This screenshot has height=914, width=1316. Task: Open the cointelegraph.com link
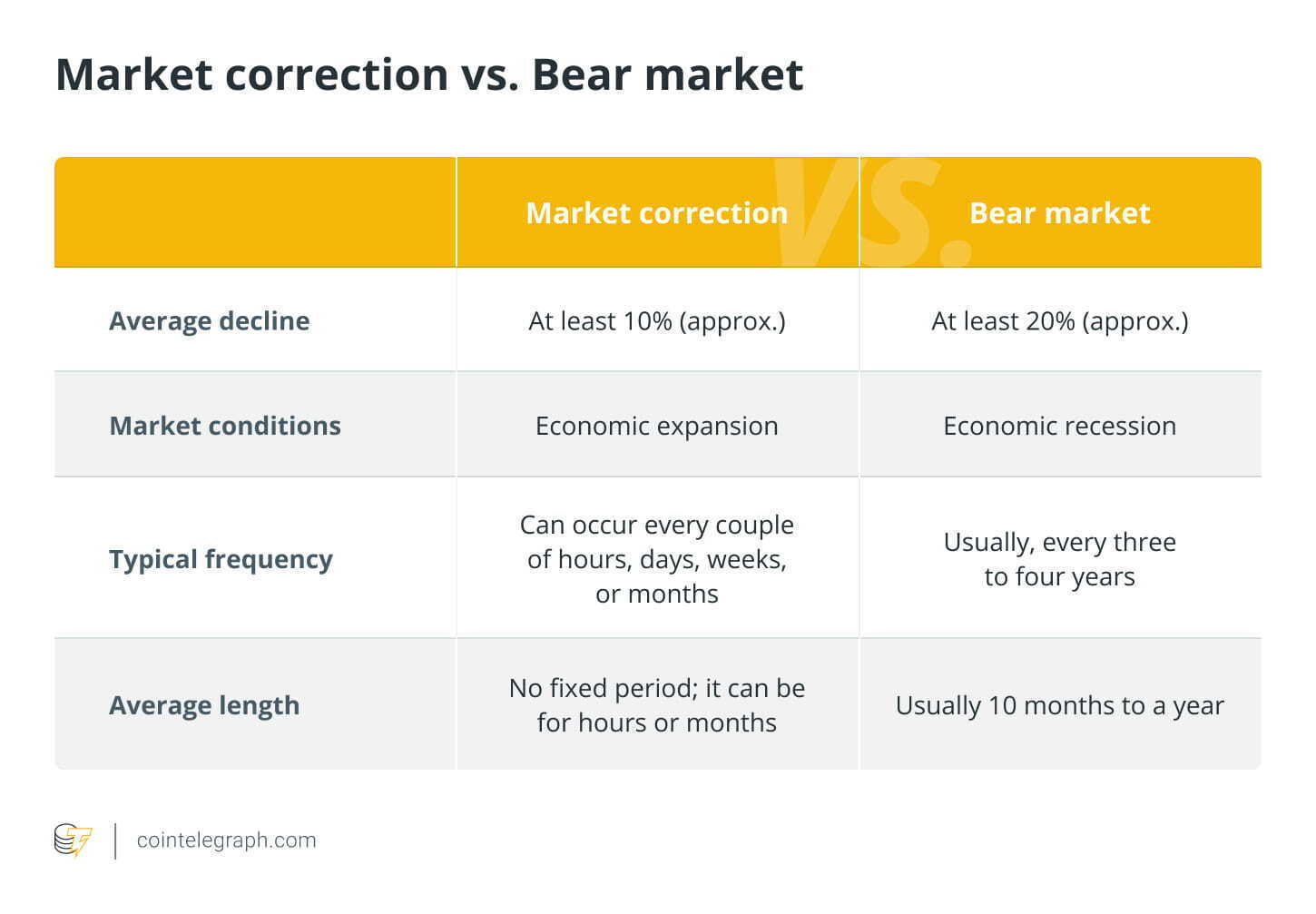tap(226, 840)
